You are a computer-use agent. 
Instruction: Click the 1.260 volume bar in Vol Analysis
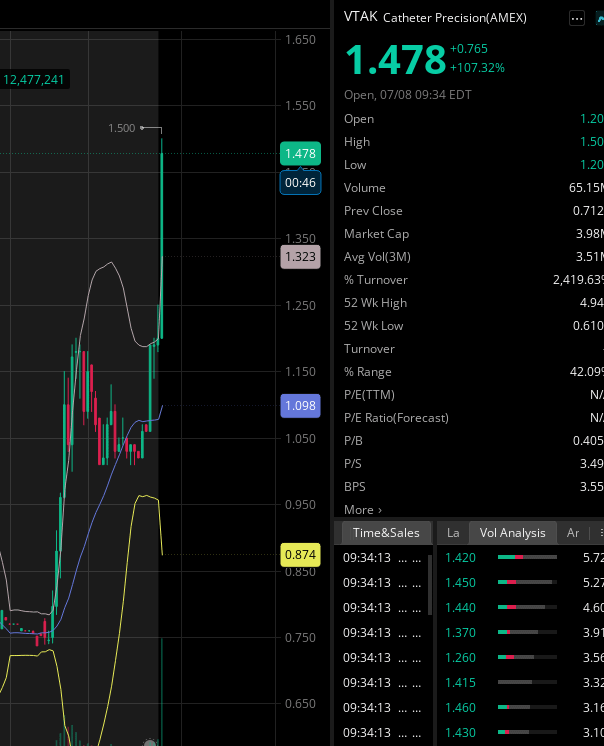[x=527, y=657]
